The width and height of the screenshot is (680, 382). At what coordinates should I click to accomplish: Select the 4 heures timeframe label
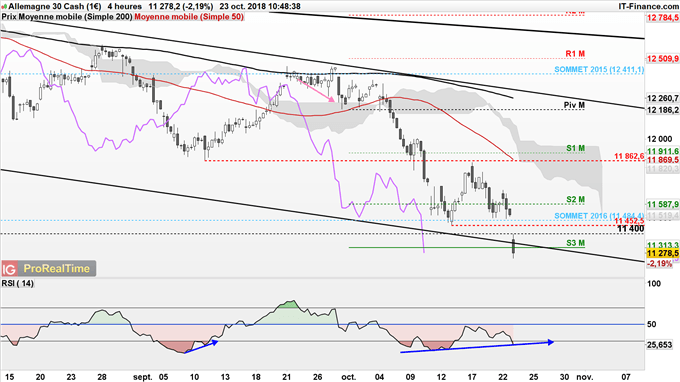click(x=124, y=7)
